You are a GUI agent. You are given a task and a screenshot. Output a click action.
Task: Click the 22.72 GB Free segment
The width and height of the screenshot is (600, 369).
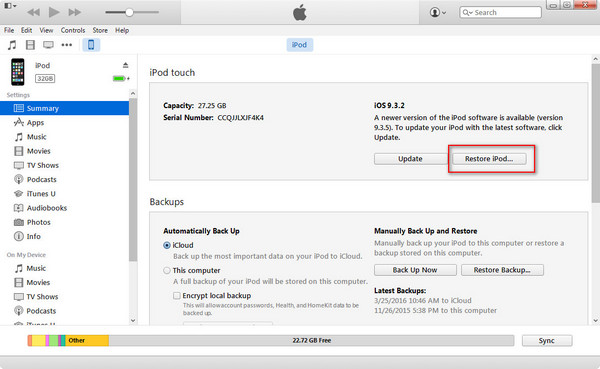311,340
